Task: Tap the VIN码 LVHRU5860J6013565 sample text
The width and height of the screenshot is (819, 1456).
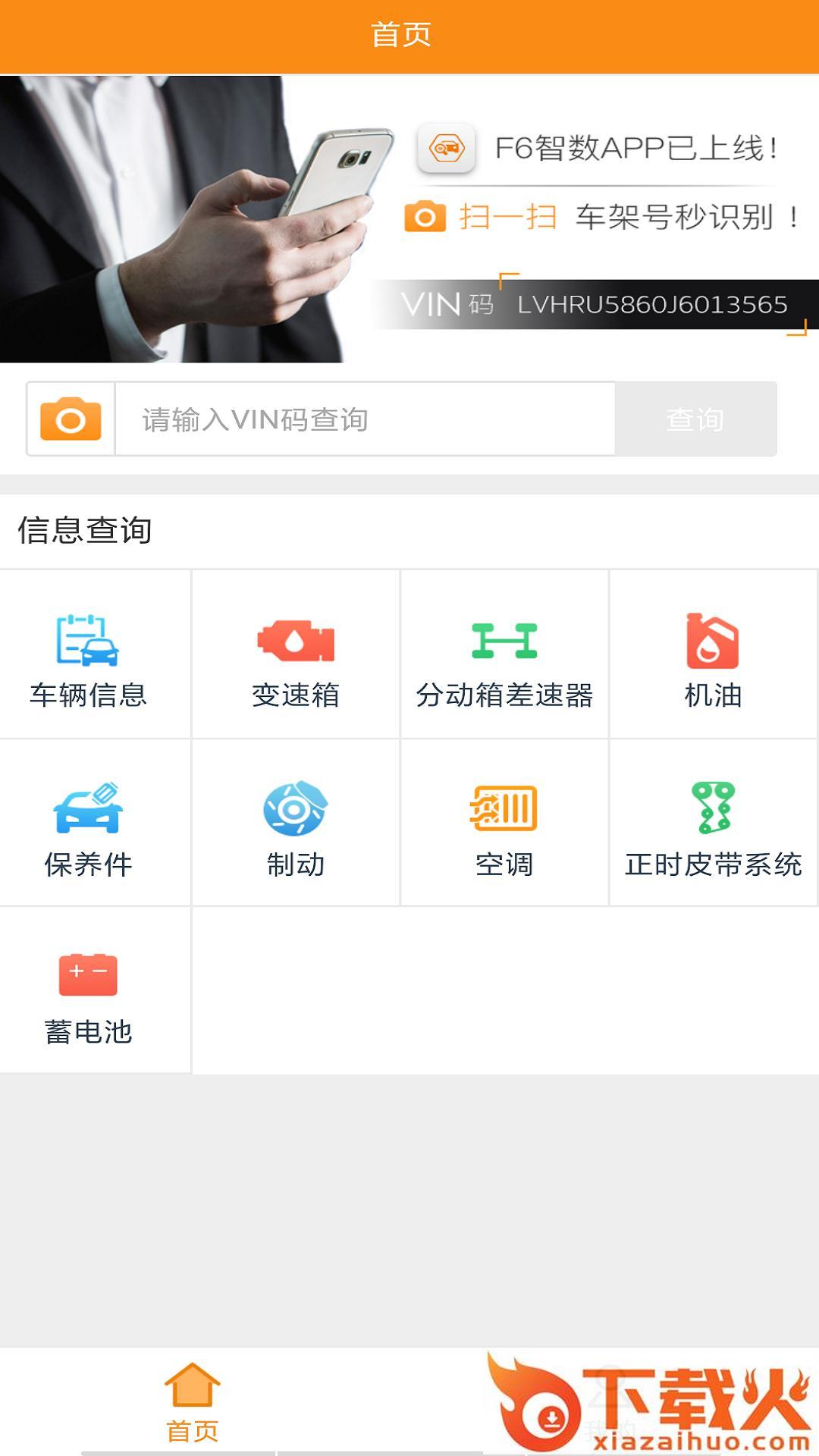Action: click(x=595, y=304)
